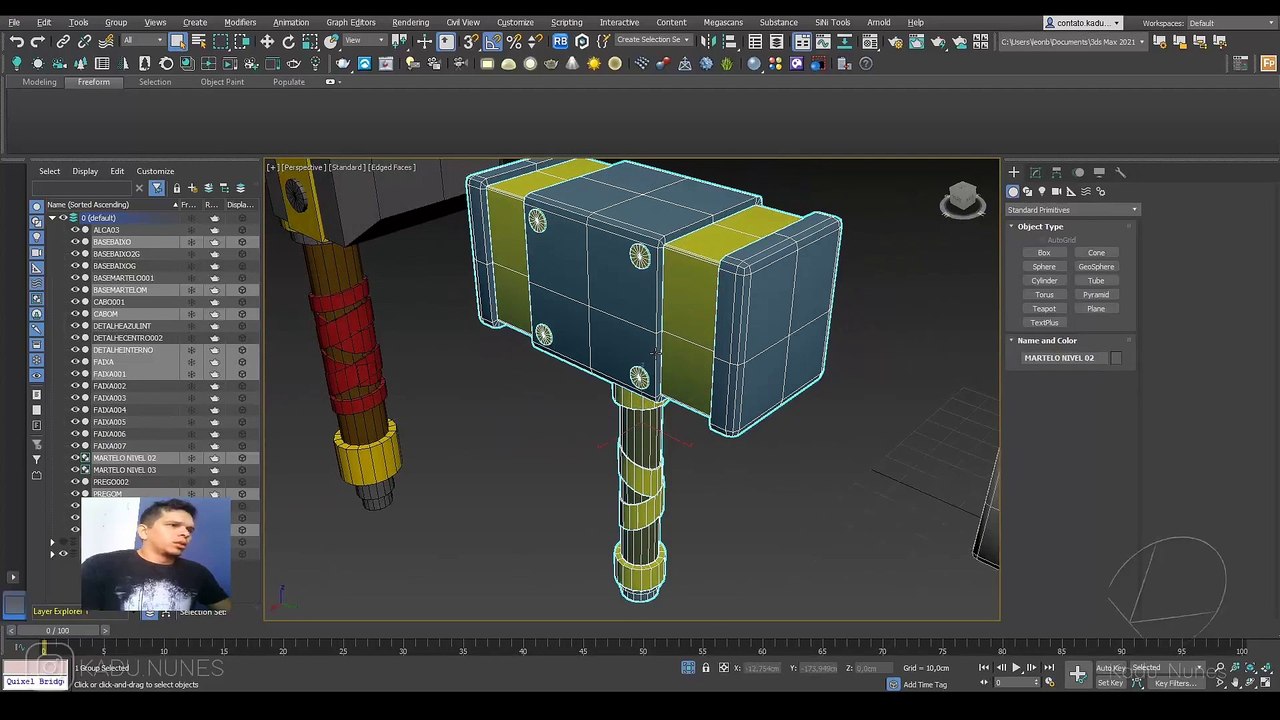Click the Redo arrow in the main toolbar
The image size is (1280, 720).
point(37,41)
